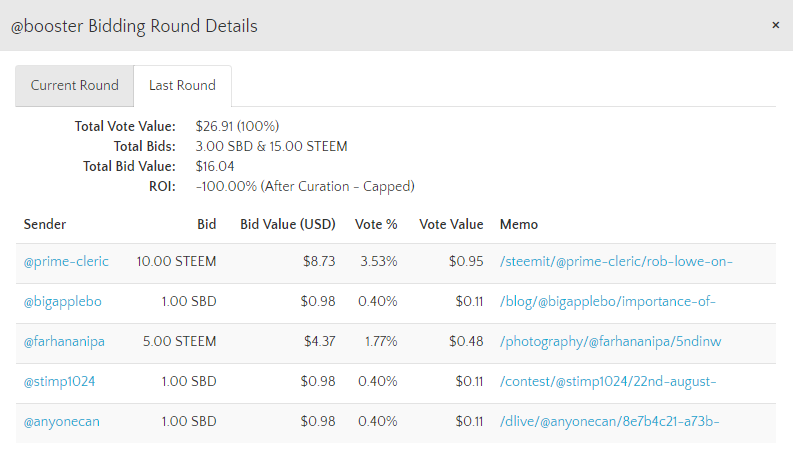Select the Last Round tab

pos(182,86)
